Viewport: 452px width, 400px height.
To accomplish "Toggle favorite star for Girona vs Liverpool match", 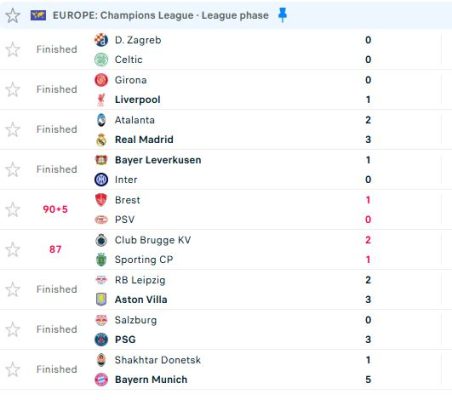I will point(13,90).
